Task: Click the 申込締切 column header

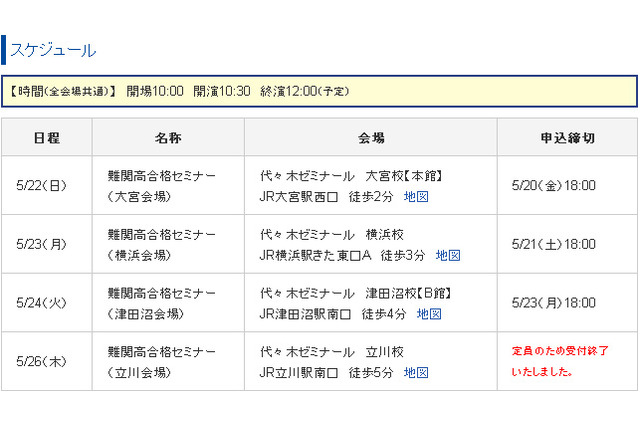Action: pos(567,138)
